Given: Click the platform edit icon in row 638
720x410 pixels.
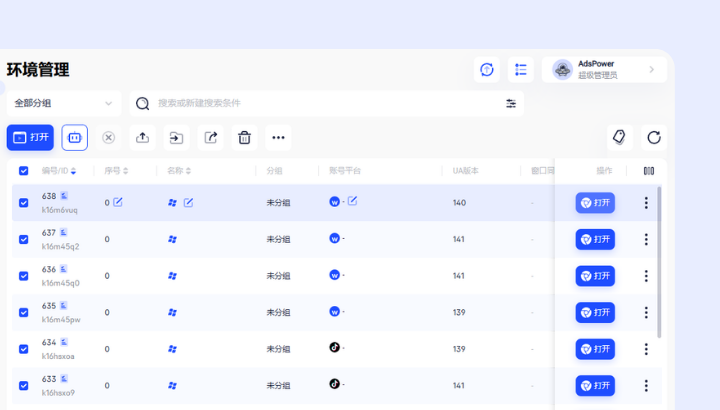Looking at the screenshot, I should tap(352, 201).
